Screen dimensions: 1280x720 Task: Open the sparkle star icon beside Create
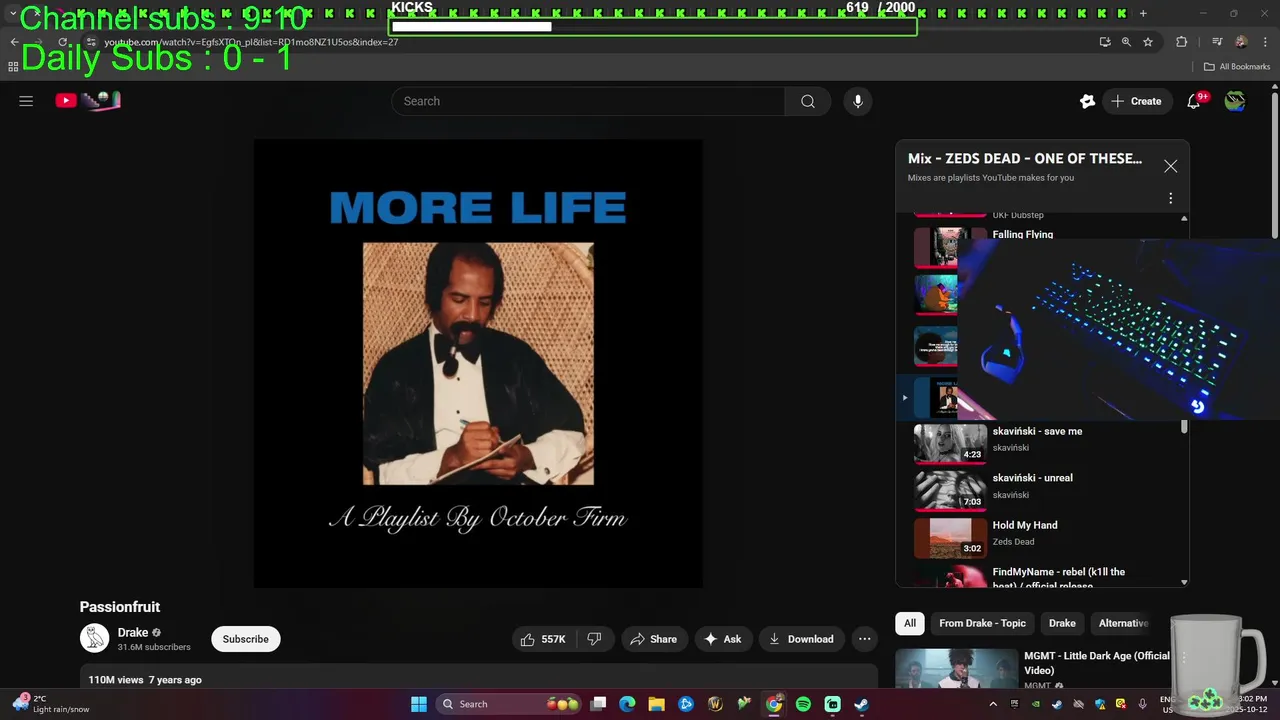tap(1087, 101)
